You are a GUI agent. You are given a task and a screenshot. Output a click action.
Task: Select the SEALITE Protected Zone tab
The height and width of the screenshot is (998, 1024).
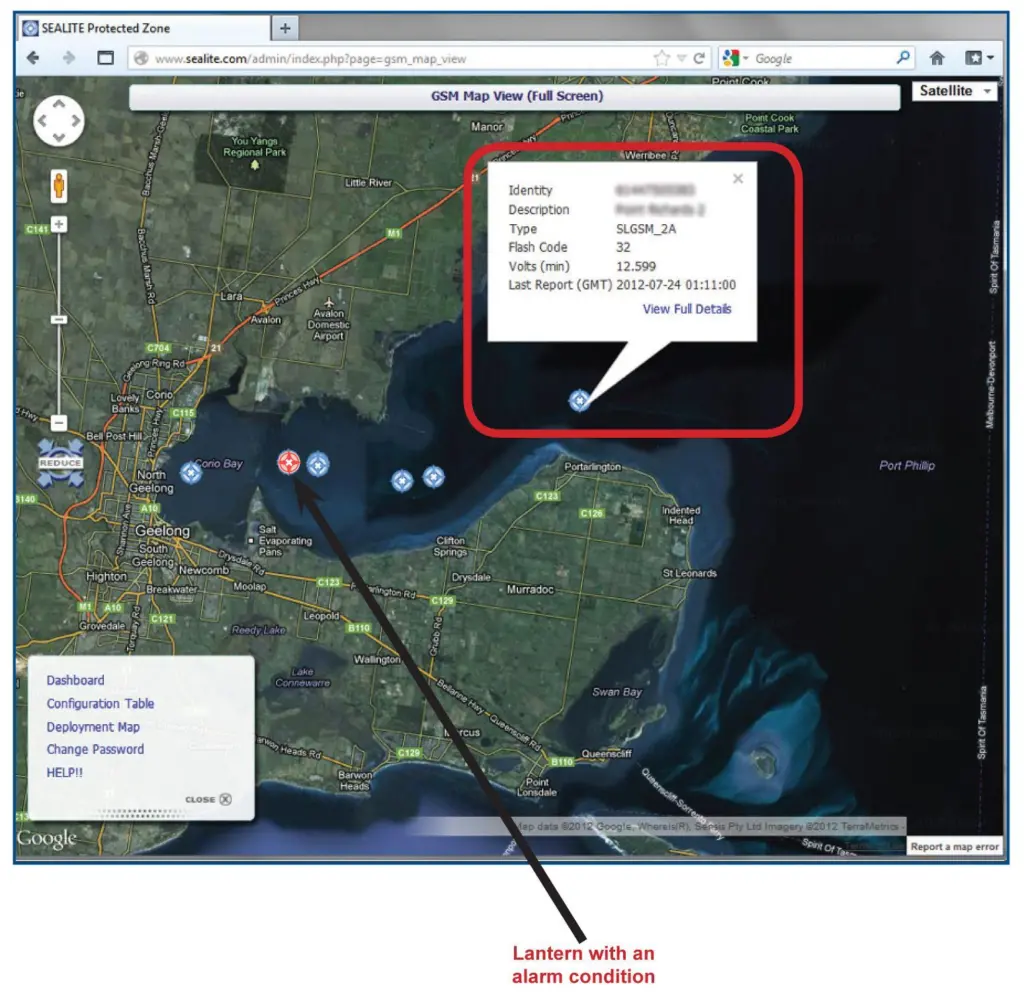point(144,28)
